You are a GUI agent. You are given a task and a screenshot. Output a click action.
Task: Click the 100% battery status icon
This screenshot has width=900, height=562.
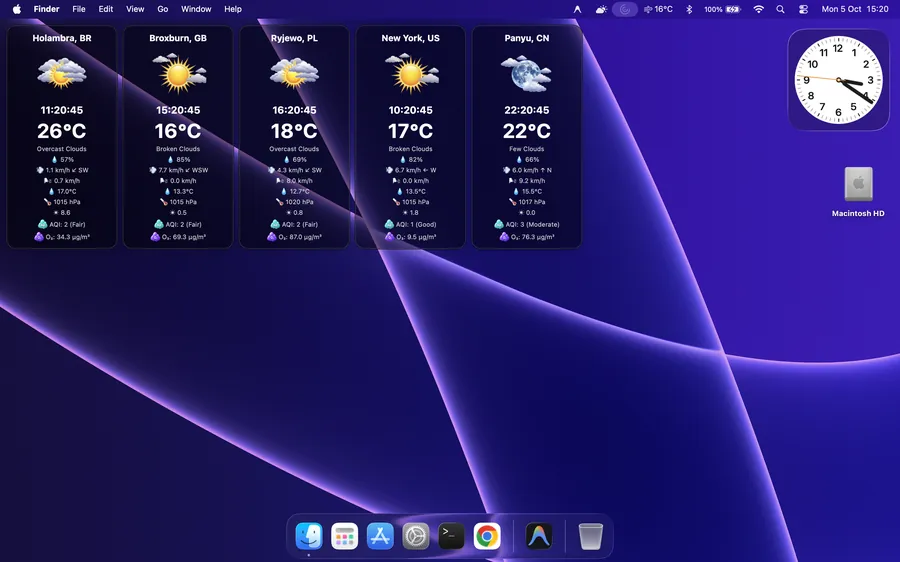[x=722, y=9]
